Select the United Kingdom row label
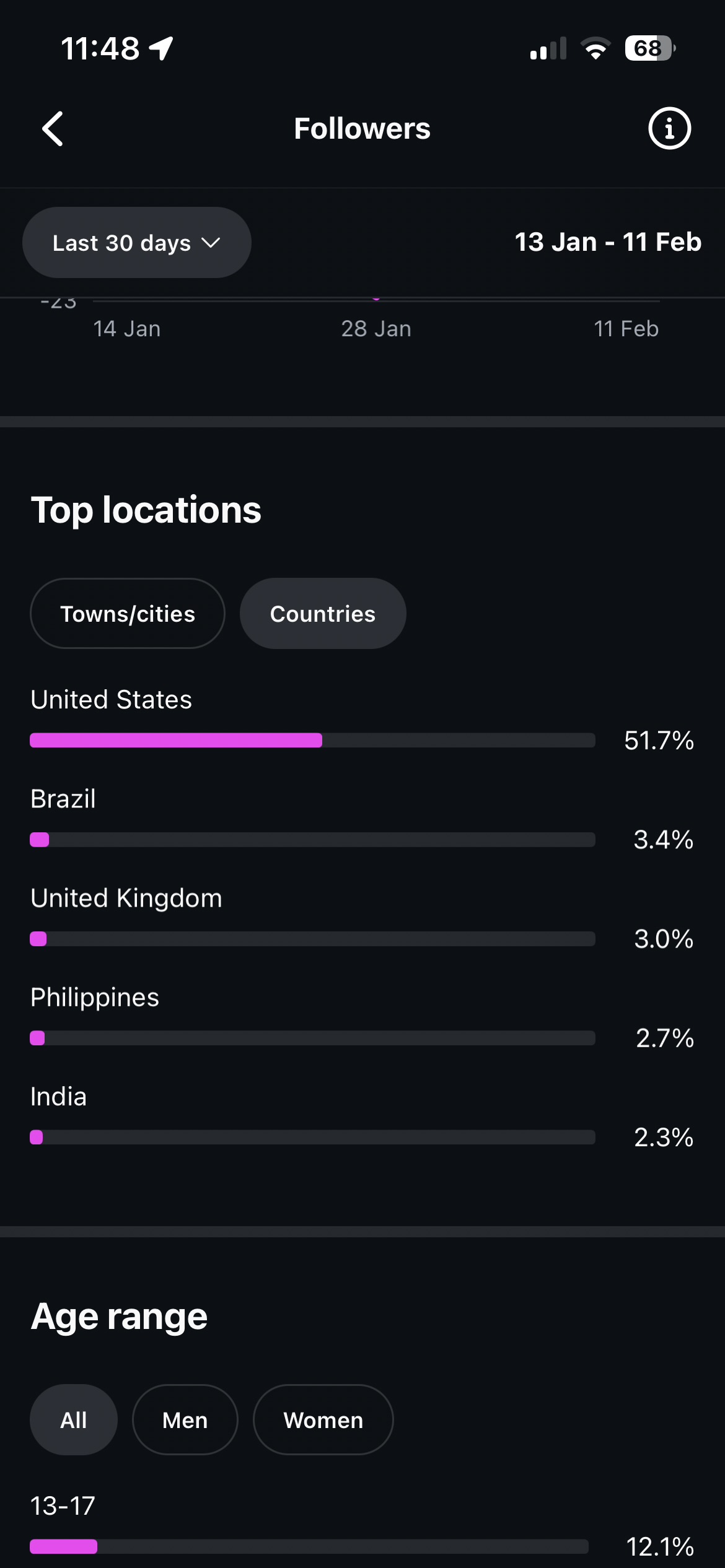This screenshot has height=1568, width=725. tap(126, 898)
